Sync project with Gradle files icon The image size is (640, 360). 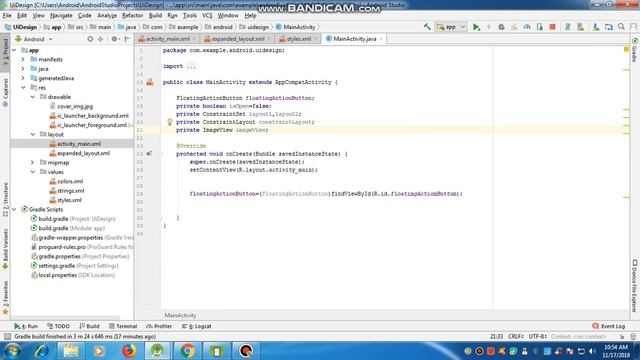(567, 27)
